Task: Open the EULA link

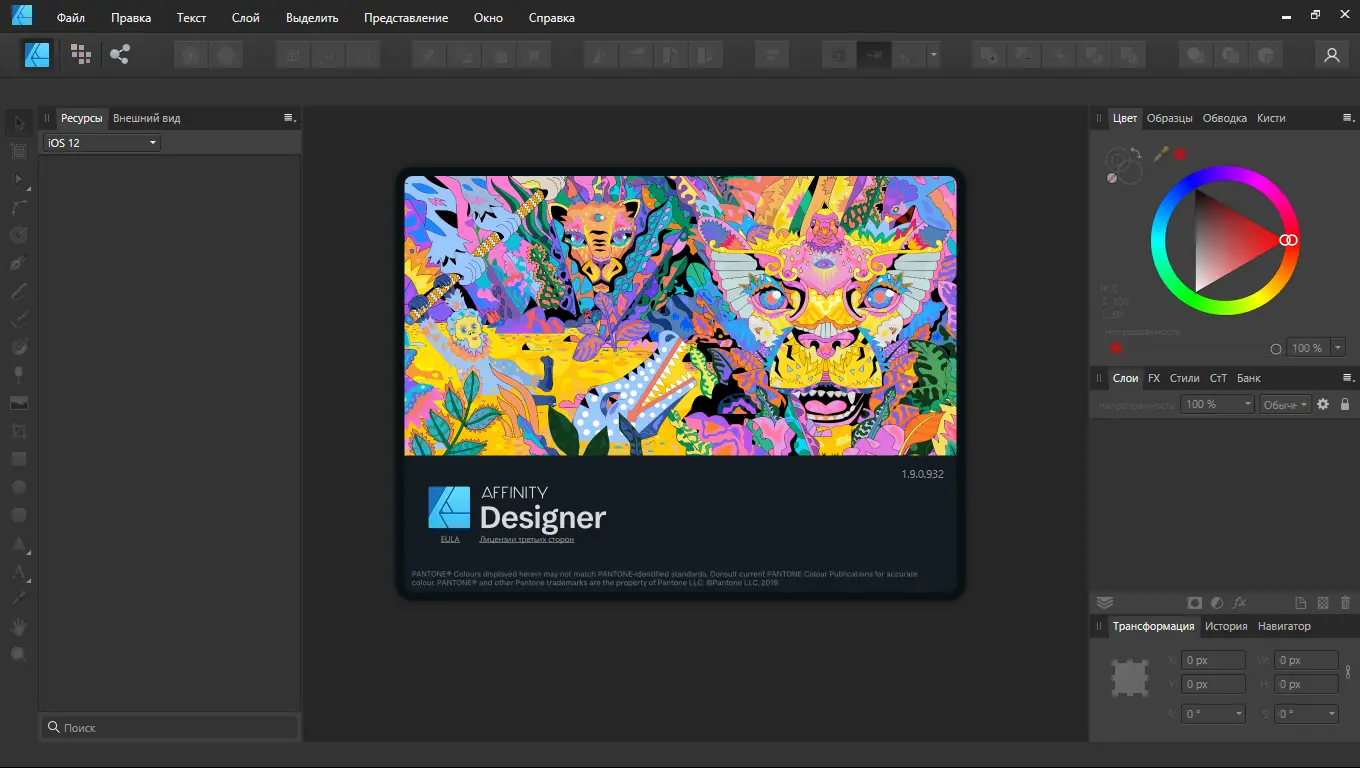Action: 450,539
